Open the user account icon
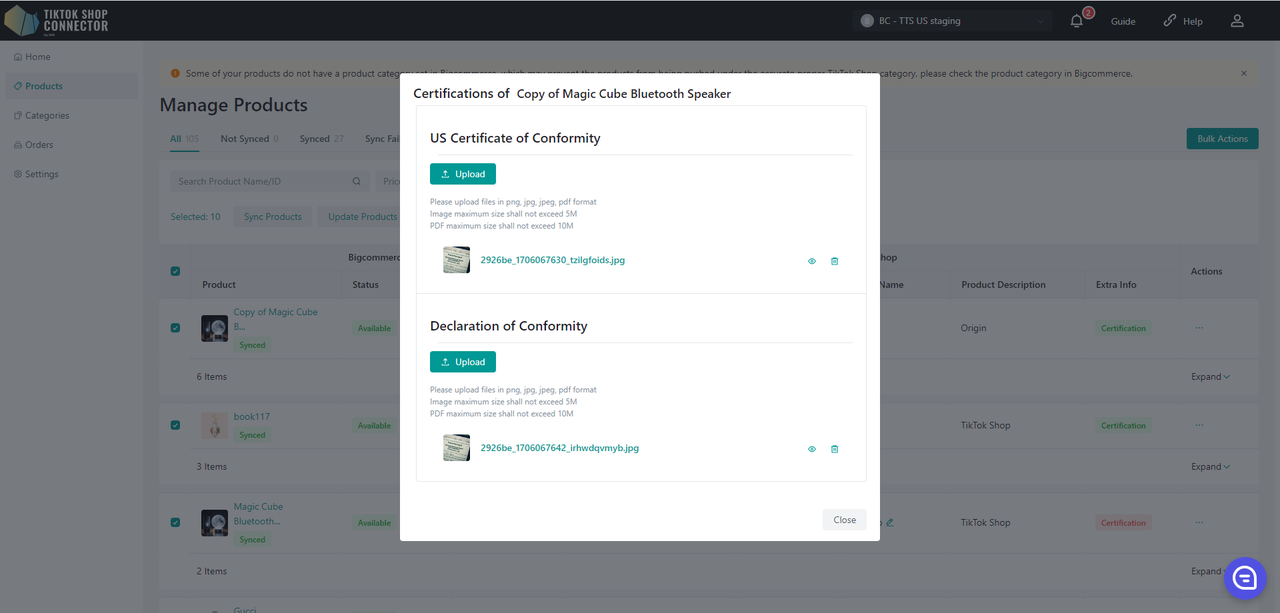 click(1237, 21)
